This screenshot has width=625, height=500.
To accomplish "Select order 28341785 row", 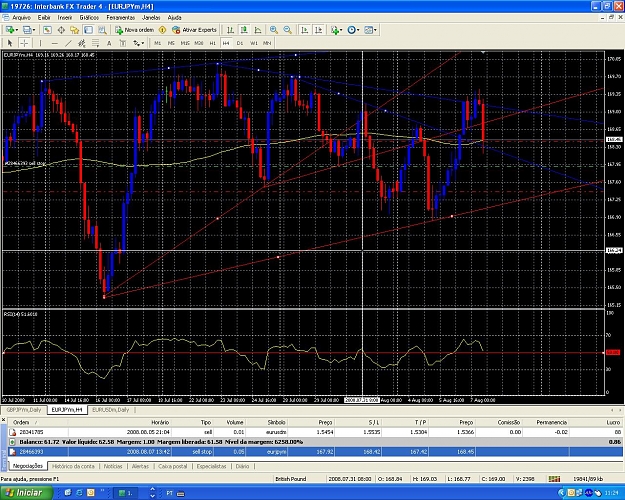I will point(315,432).
